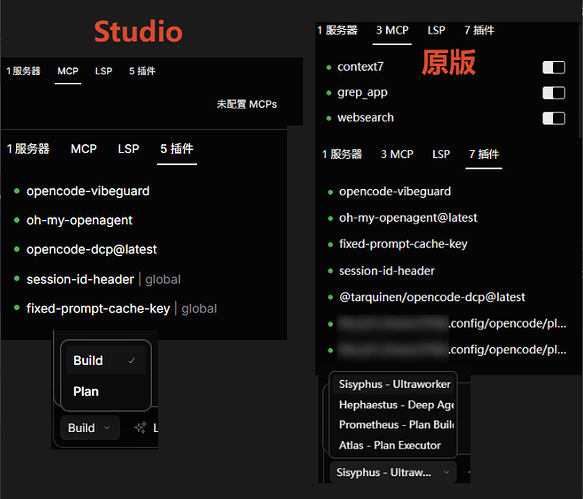Select the Build agent in the popup list

coord(106,360)
